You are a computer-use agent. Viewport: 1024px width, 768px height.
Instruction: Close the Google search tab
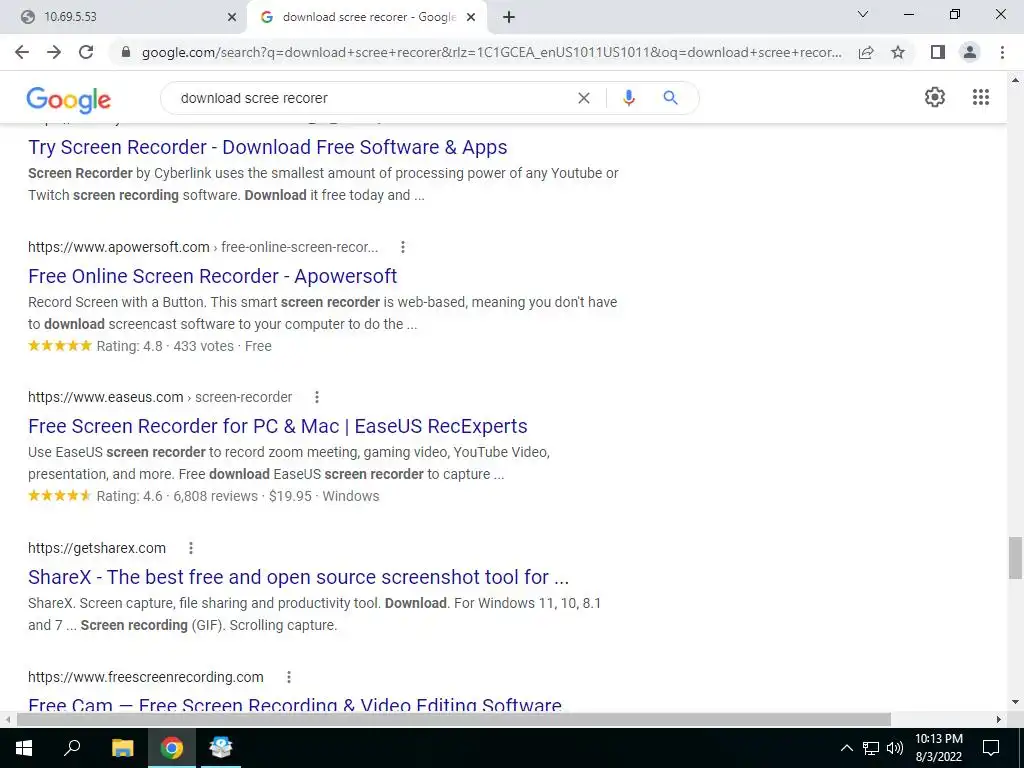pyautogui.click(x=471, y=18)
